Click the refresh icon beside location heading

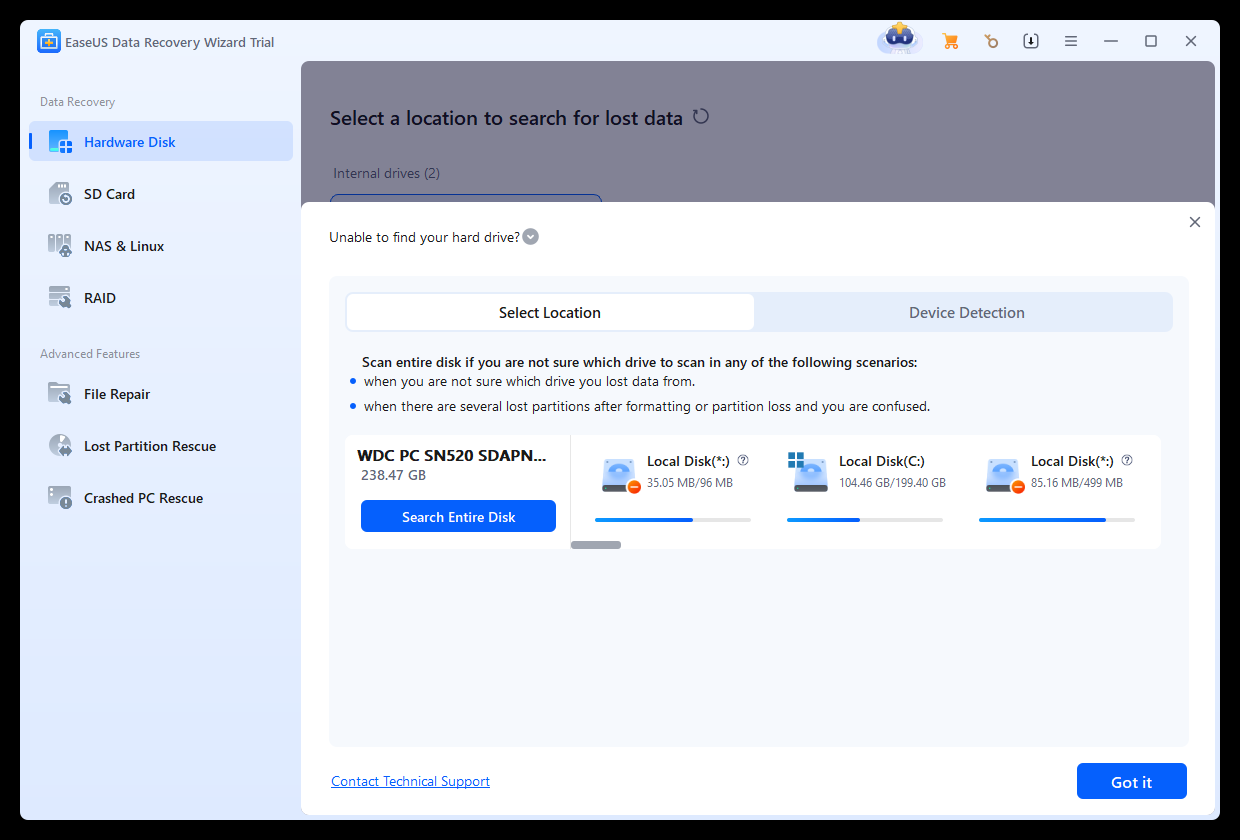tap(701, 116)
